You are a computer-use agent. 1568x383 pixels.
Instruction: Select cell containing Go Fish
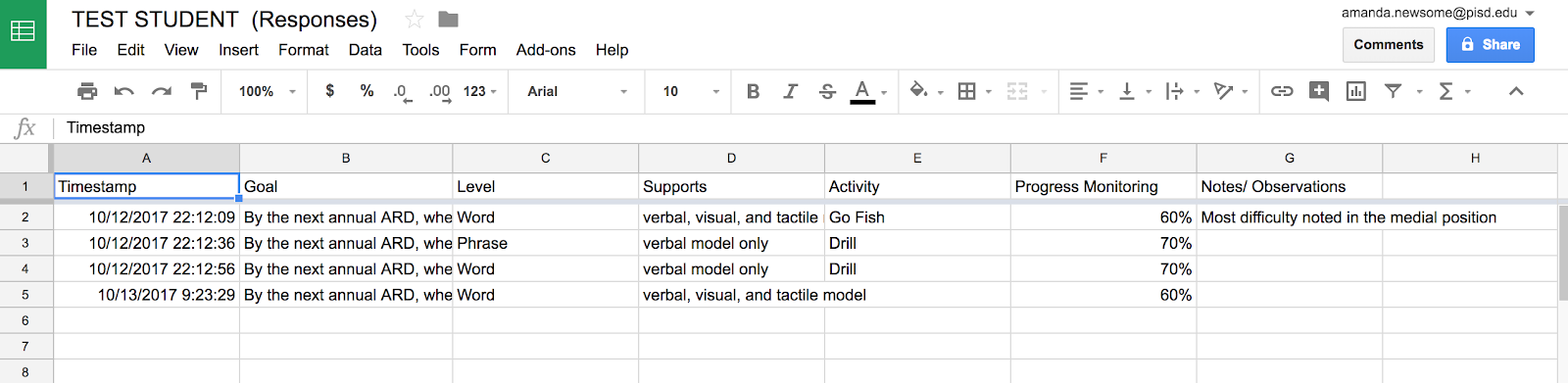pyautogui.click(x=917, y=217)
